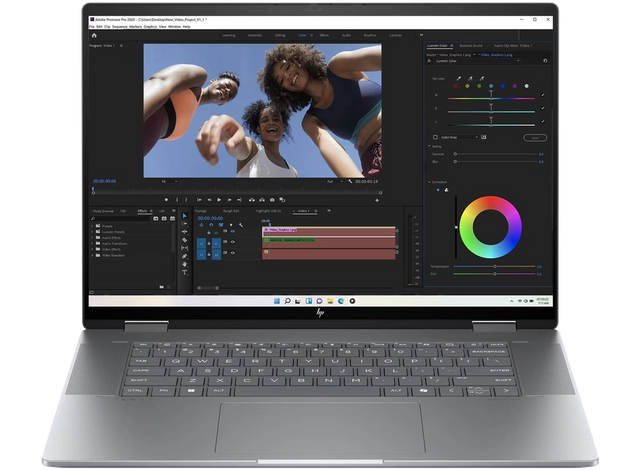Viewport: 640px width, 470px height.
Task: Select the Ripple Edit tool
Action: (184, 232)
